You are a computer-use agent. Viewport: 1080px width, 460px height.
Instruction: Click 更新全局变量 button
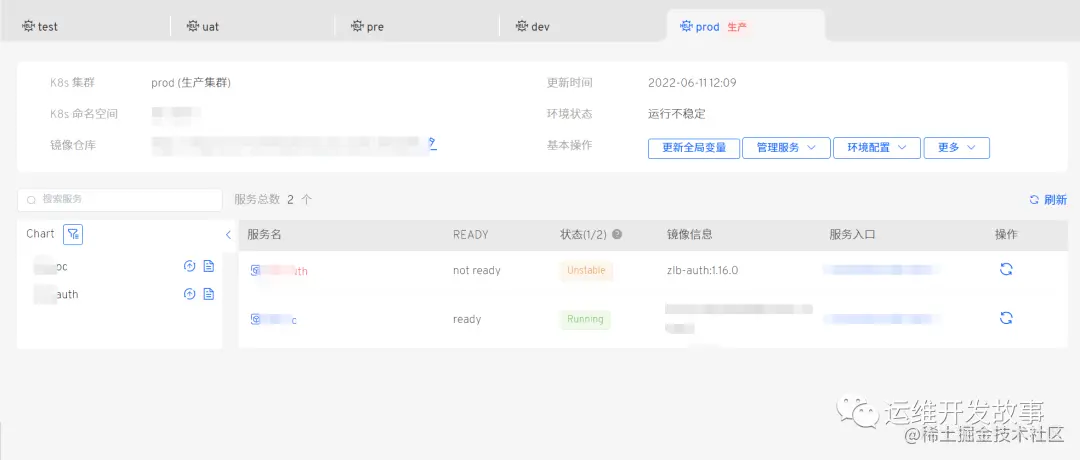click(x=694, y=148)
